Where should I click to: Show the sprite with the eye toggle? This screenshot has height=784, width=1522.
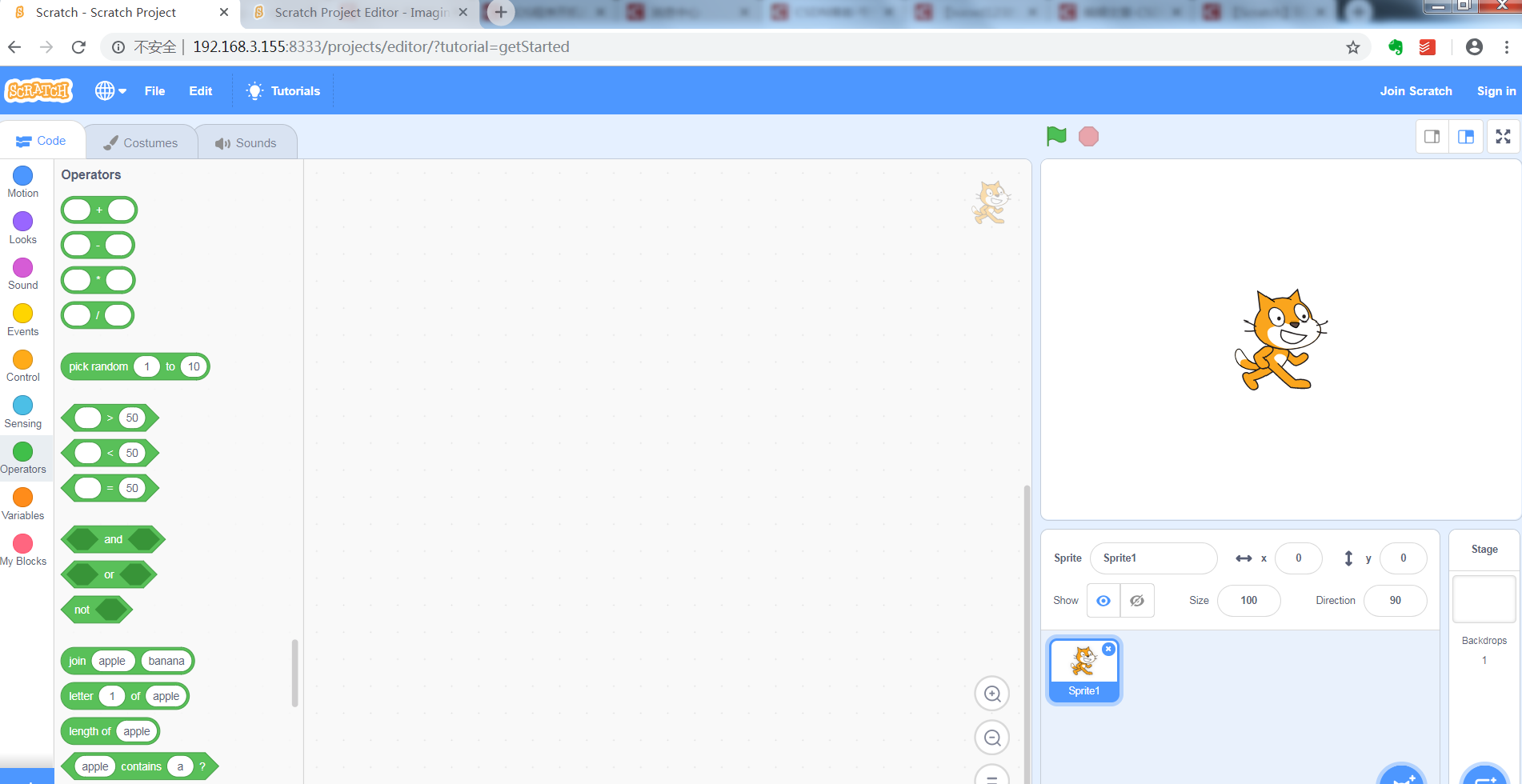tap(1103, 600)
